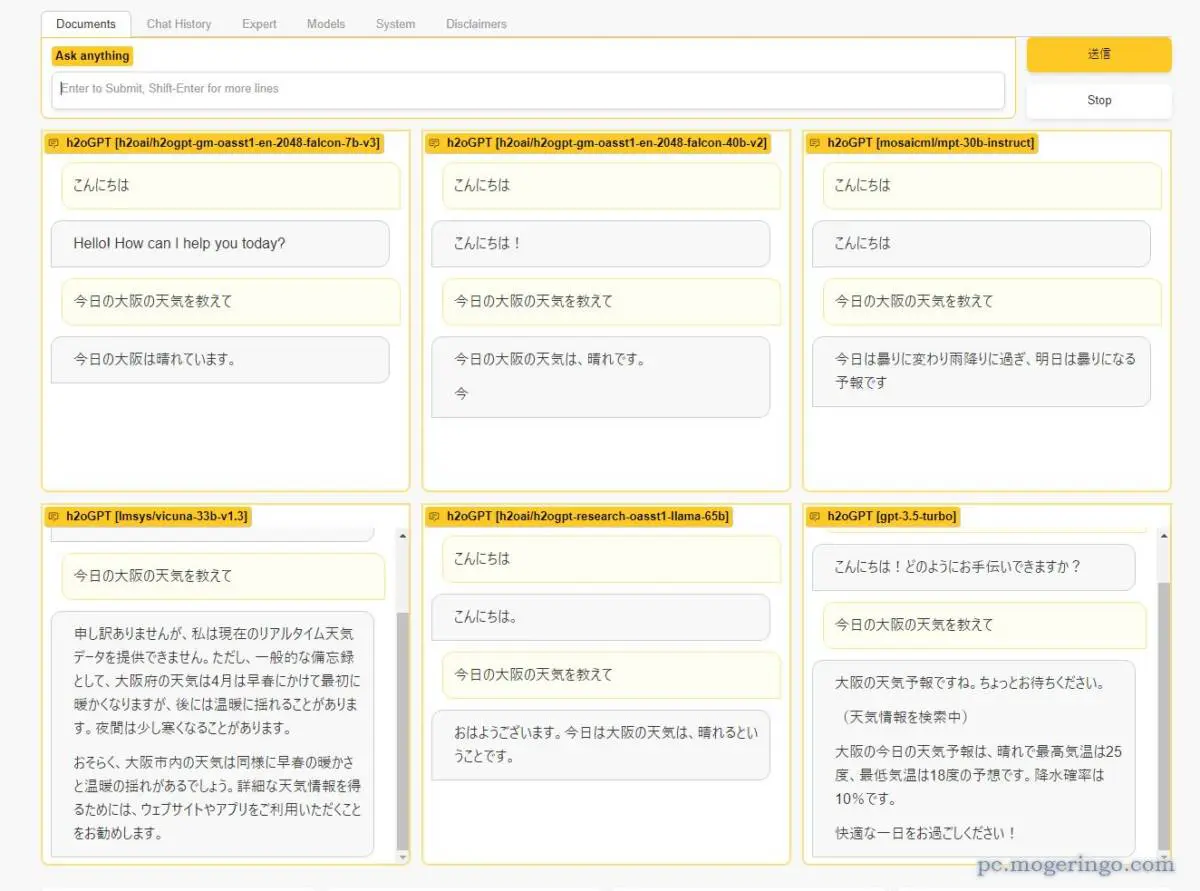The height and width of the screenshot is (891, 1200).
Task: Click gpt-3.5 text '快適な一日をお過ごしください！'
Action: [x=926, y=833]
